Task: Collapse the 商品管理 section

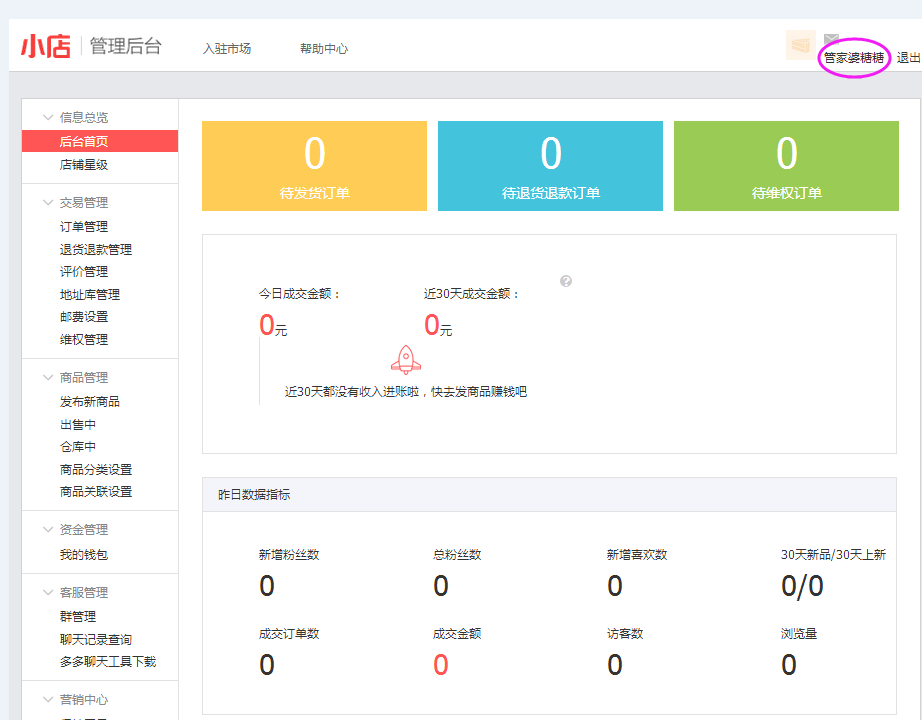Action: [48, 377]
